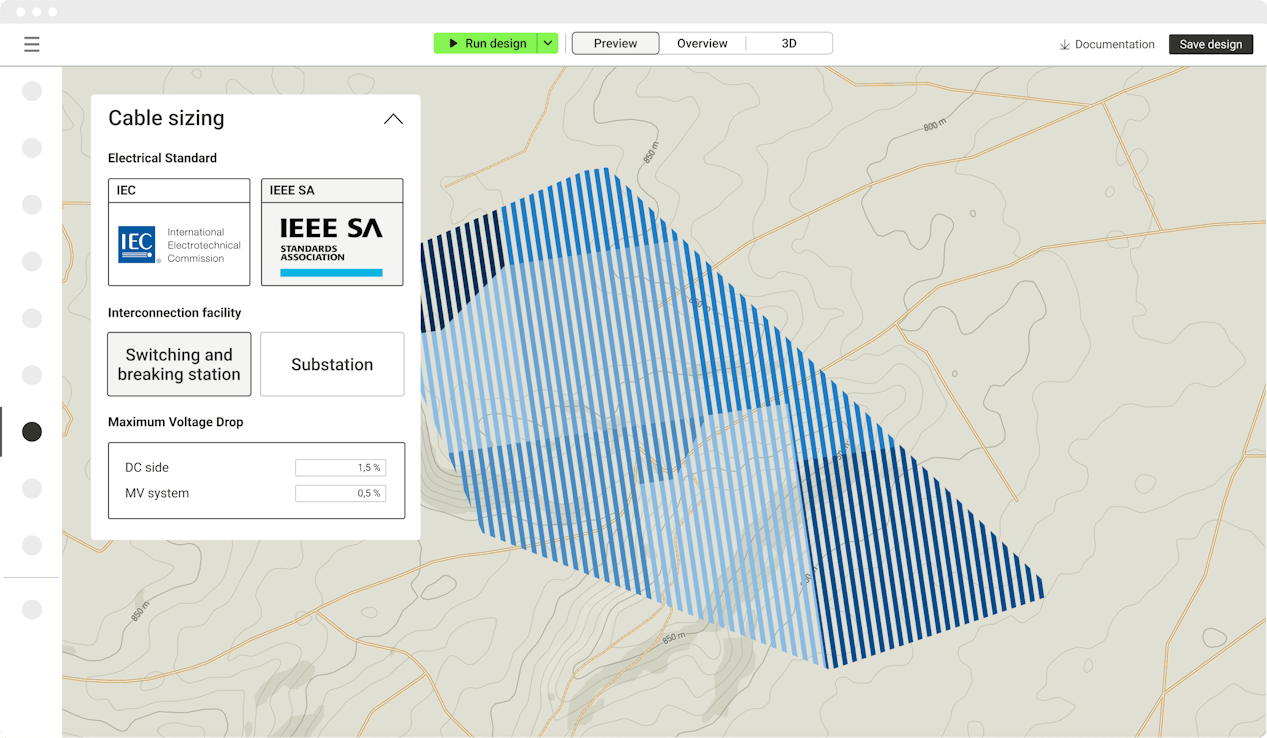Image resolution: width=1267 pixels, height=738 pixels.
Task: Select Switching and breaking station option
Action: tap(179, 364)
